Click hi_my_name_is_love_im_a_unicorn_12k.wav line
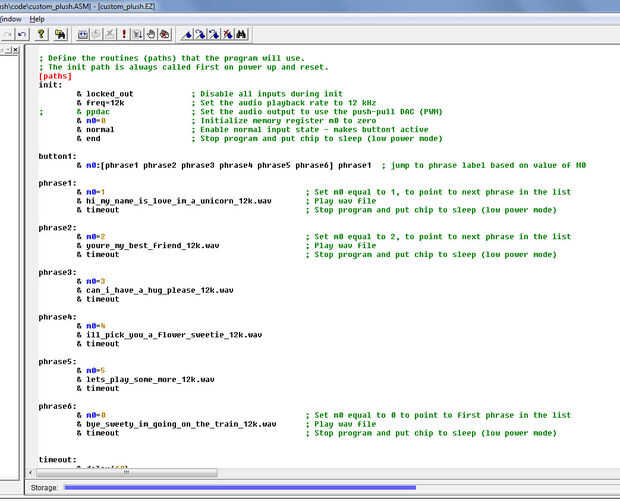620x501 pixels. click(174, 201)
